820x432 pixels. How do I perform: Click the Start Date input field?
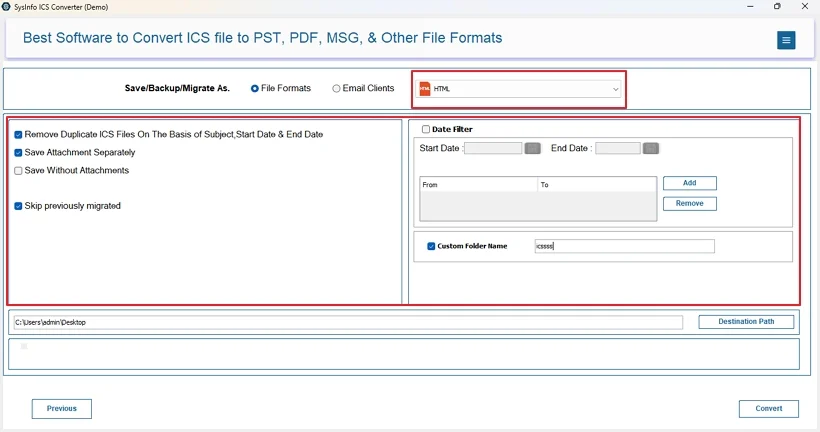click(x=493, y=149)
